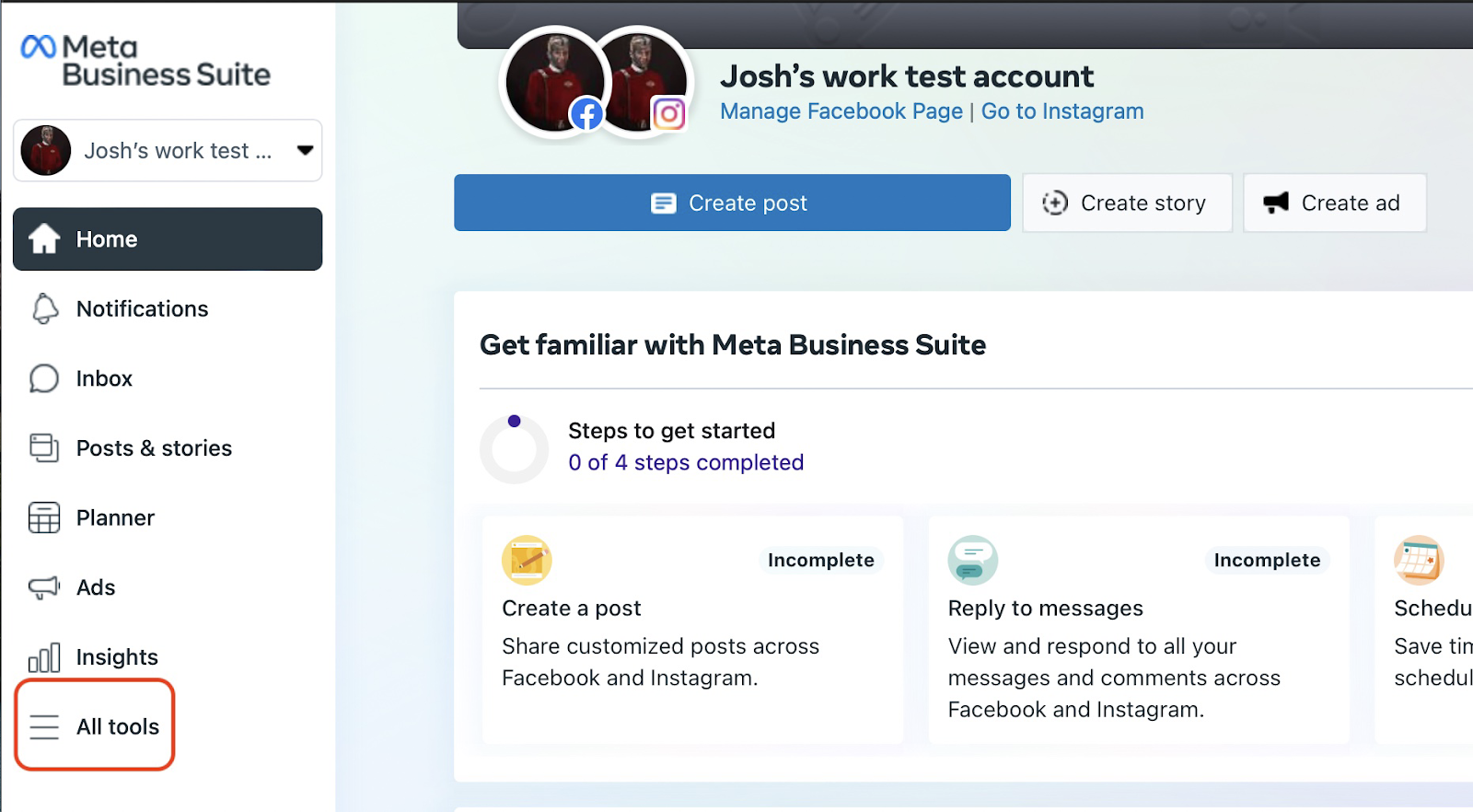Click the Meta infinity logo
The height and width of the screenshot is (812, 1473).
[39, 47]
